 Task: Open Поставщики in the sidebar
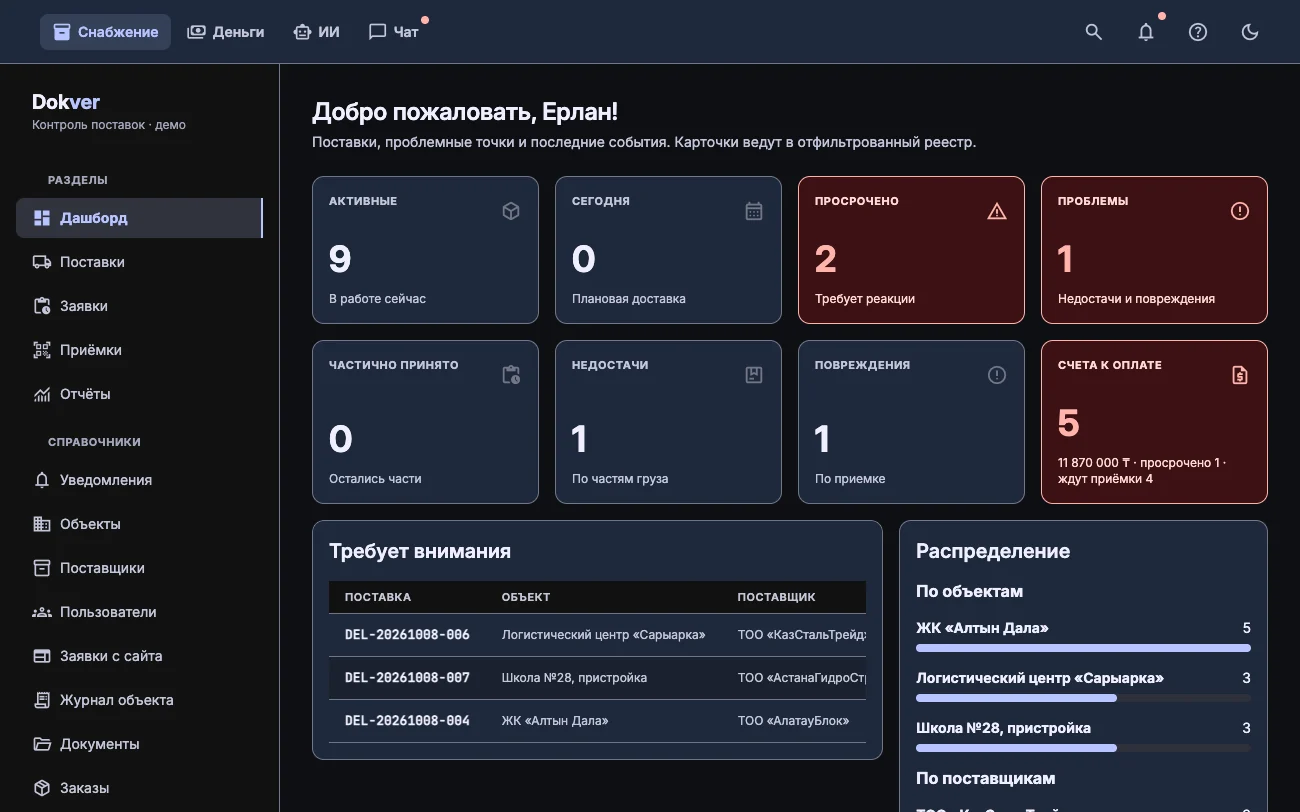139,568
